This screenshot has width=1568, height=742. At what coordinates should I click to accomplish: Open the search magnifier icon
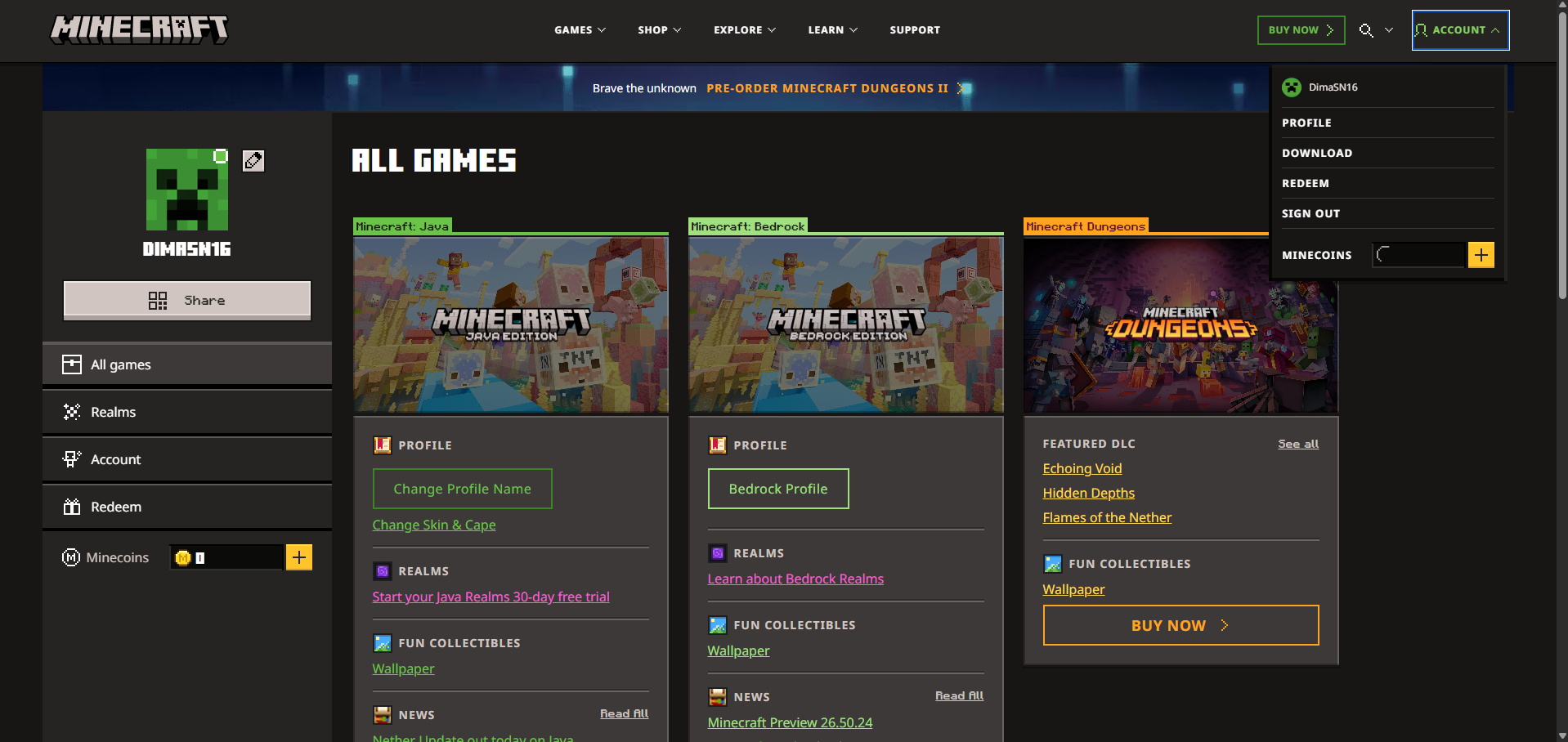point(1366,30)
